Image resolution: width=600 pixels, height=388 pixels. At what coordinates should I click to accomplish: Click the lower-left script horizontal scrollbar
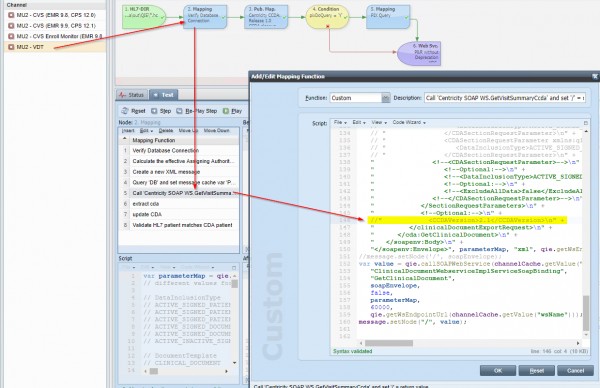[153, 371]
